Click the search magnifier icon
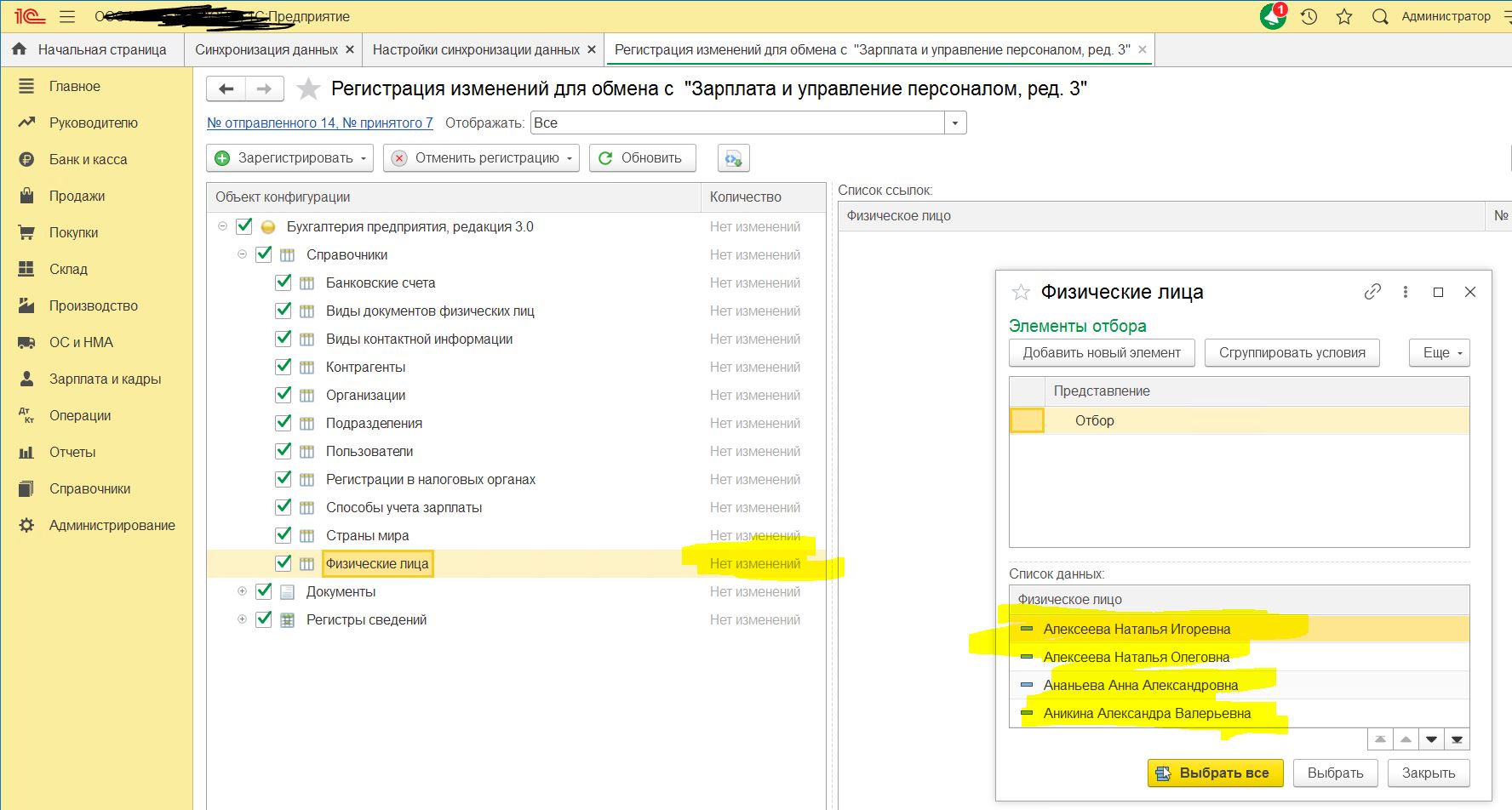Viewport: 1512px width, 810px height. click(1380, 16)
